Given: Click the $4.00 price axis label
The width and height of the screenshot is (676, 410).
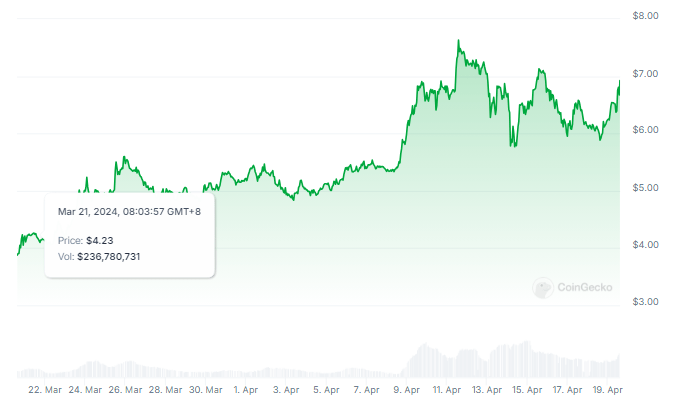Looking at the screenshot, I should [x=645, y=245].
